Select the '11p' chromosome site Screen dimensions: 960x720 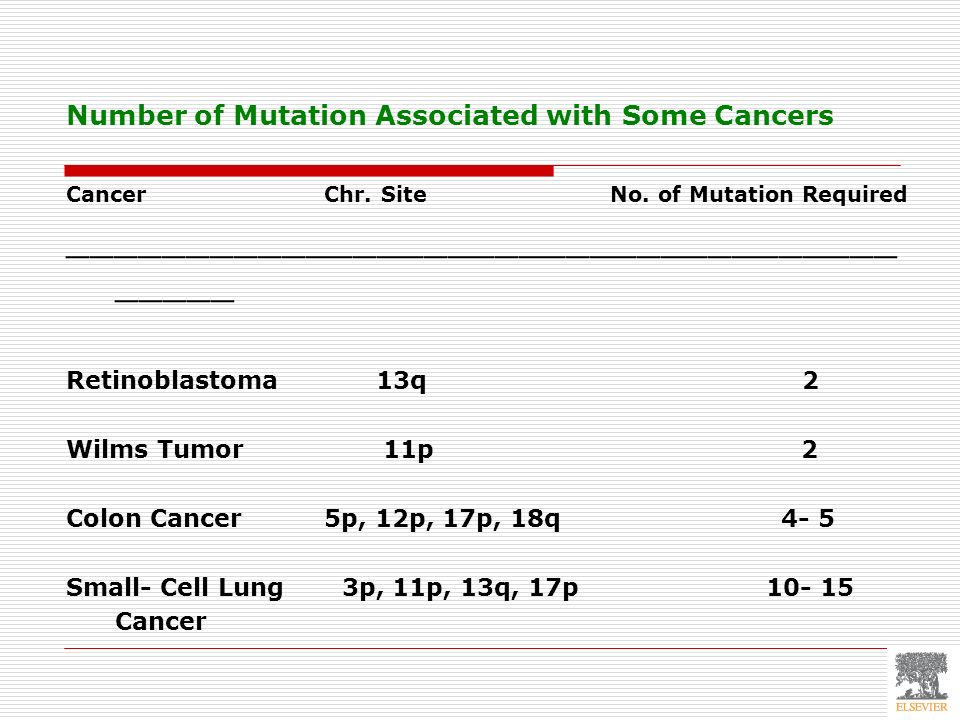(408, 451)
